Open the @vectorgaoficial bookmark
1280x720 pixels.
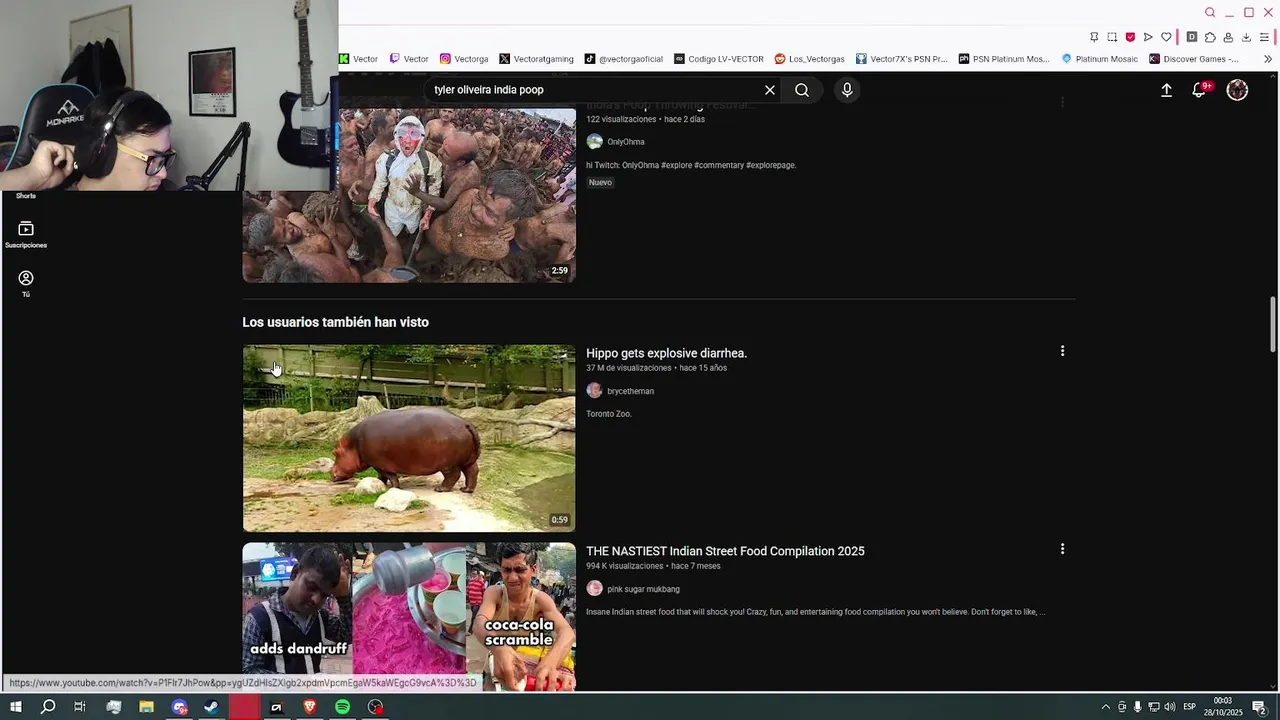624,59
